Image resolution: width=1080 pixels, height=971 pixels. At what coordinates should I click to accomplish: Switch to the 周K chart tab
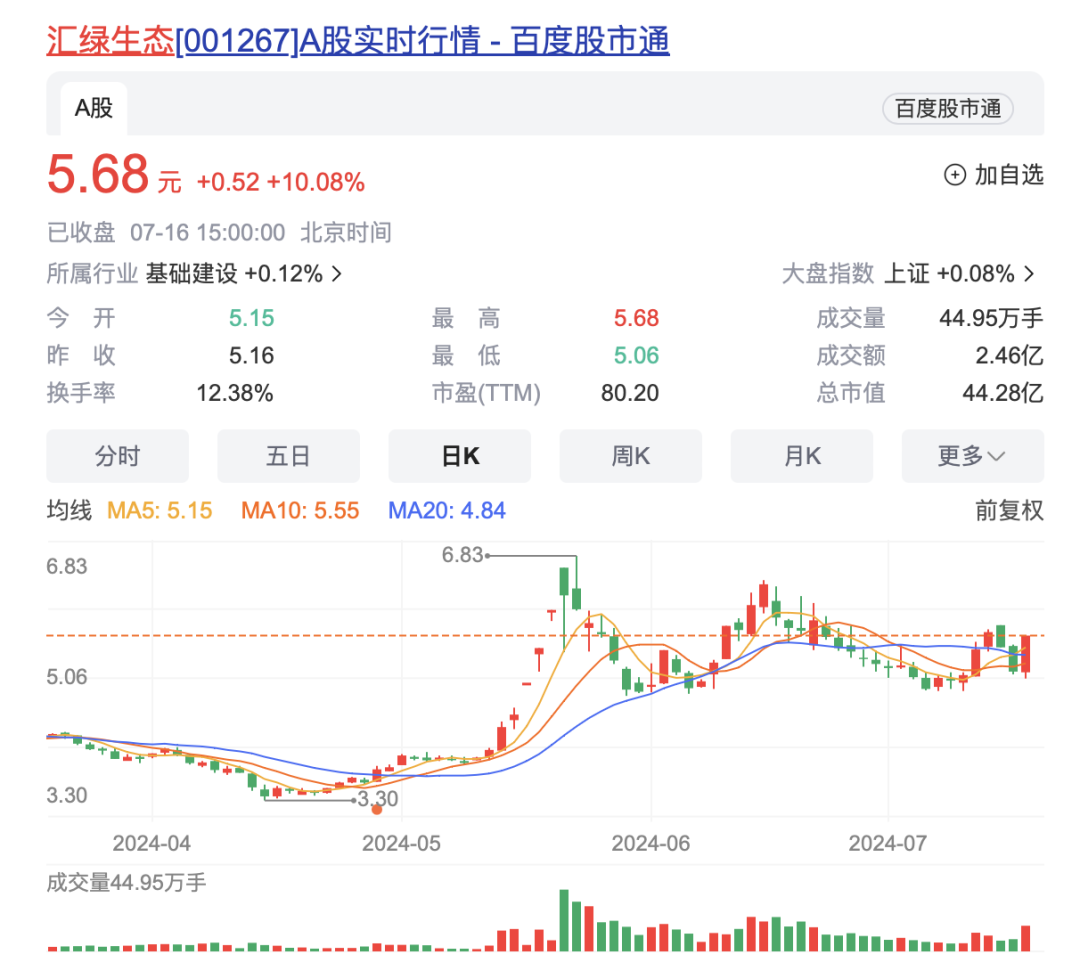630,456
